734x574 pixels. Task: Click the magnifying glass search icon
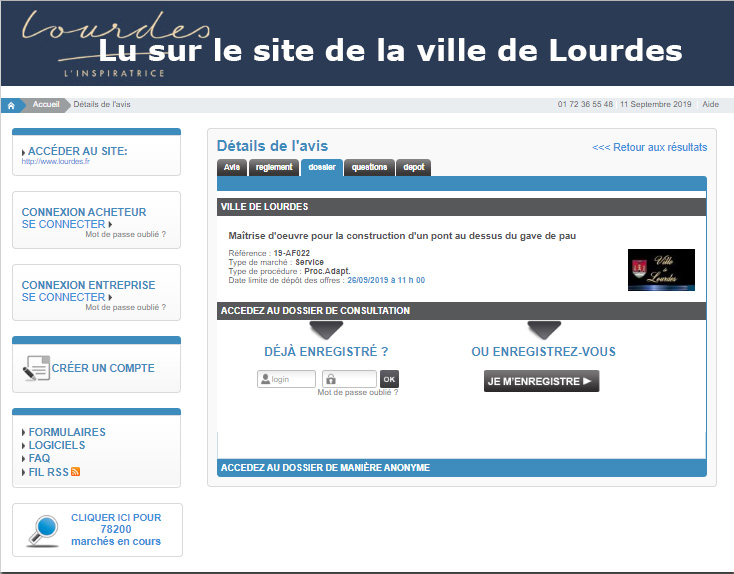40,530
